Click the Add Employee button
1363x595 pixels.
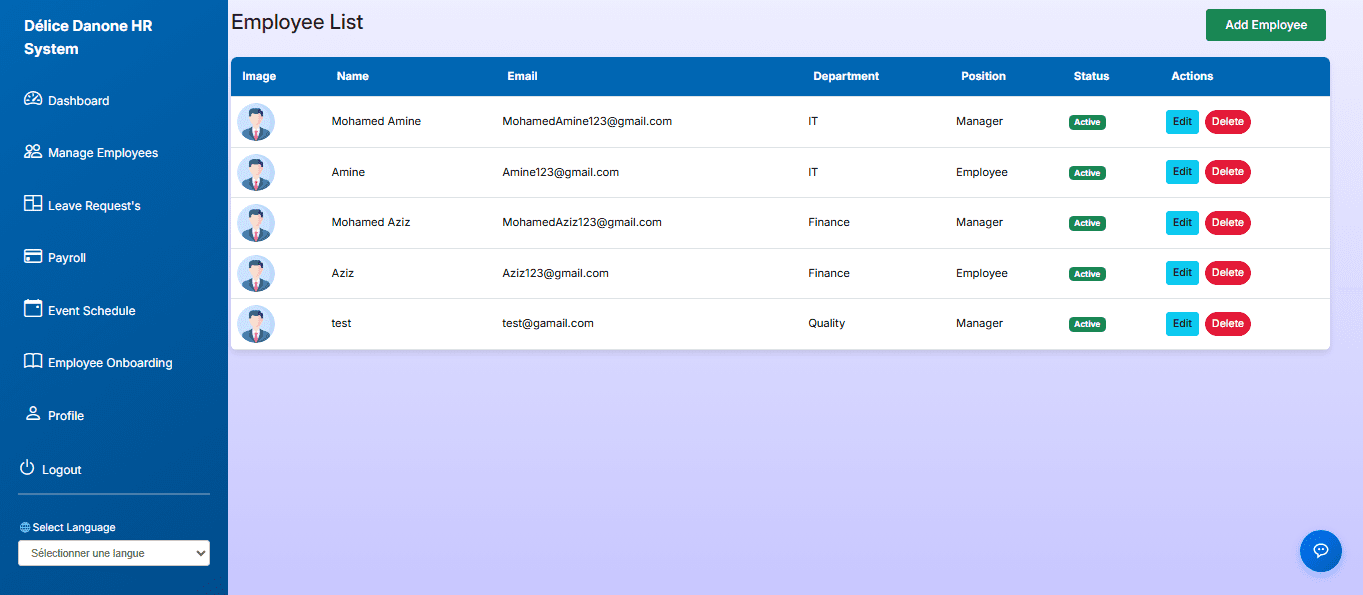tap(1266, 25)
